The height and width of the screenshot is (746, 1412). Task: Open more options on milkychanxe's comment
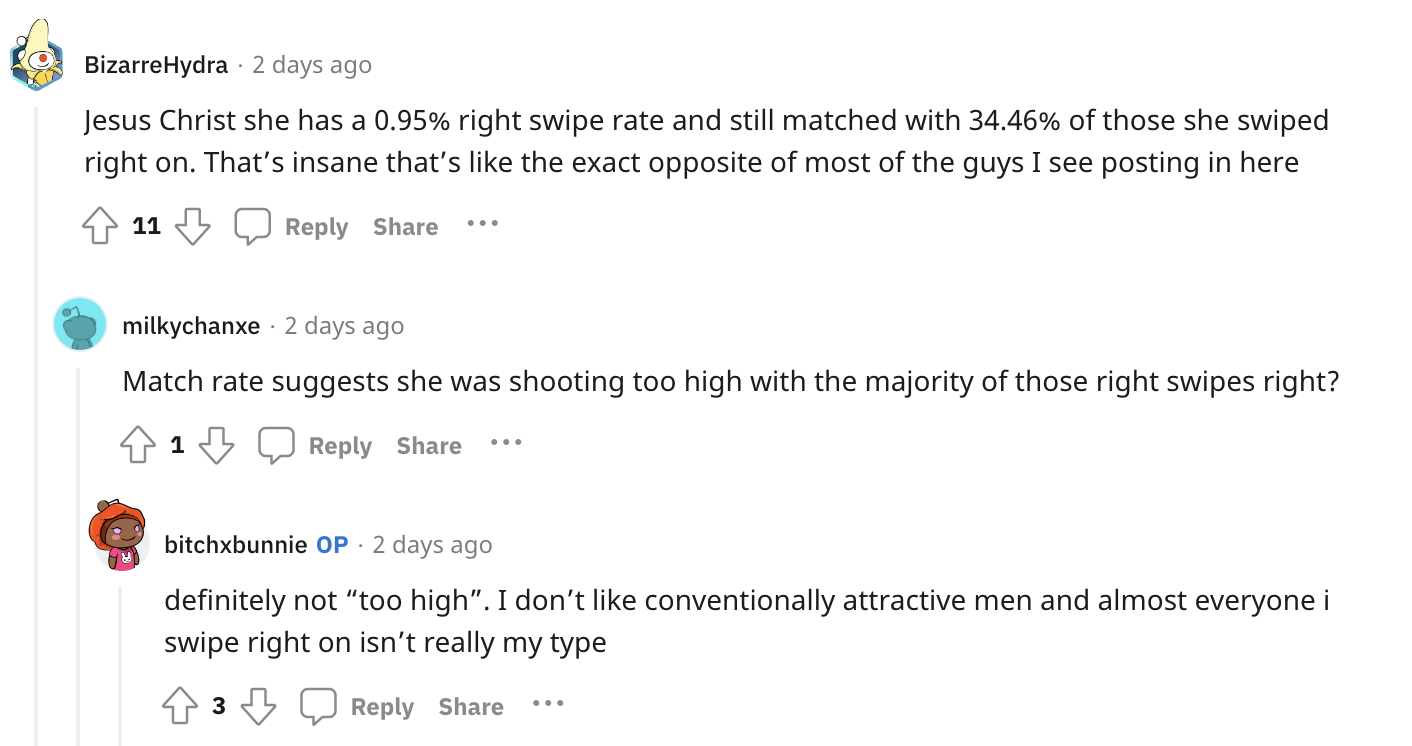tap(506, 442)
